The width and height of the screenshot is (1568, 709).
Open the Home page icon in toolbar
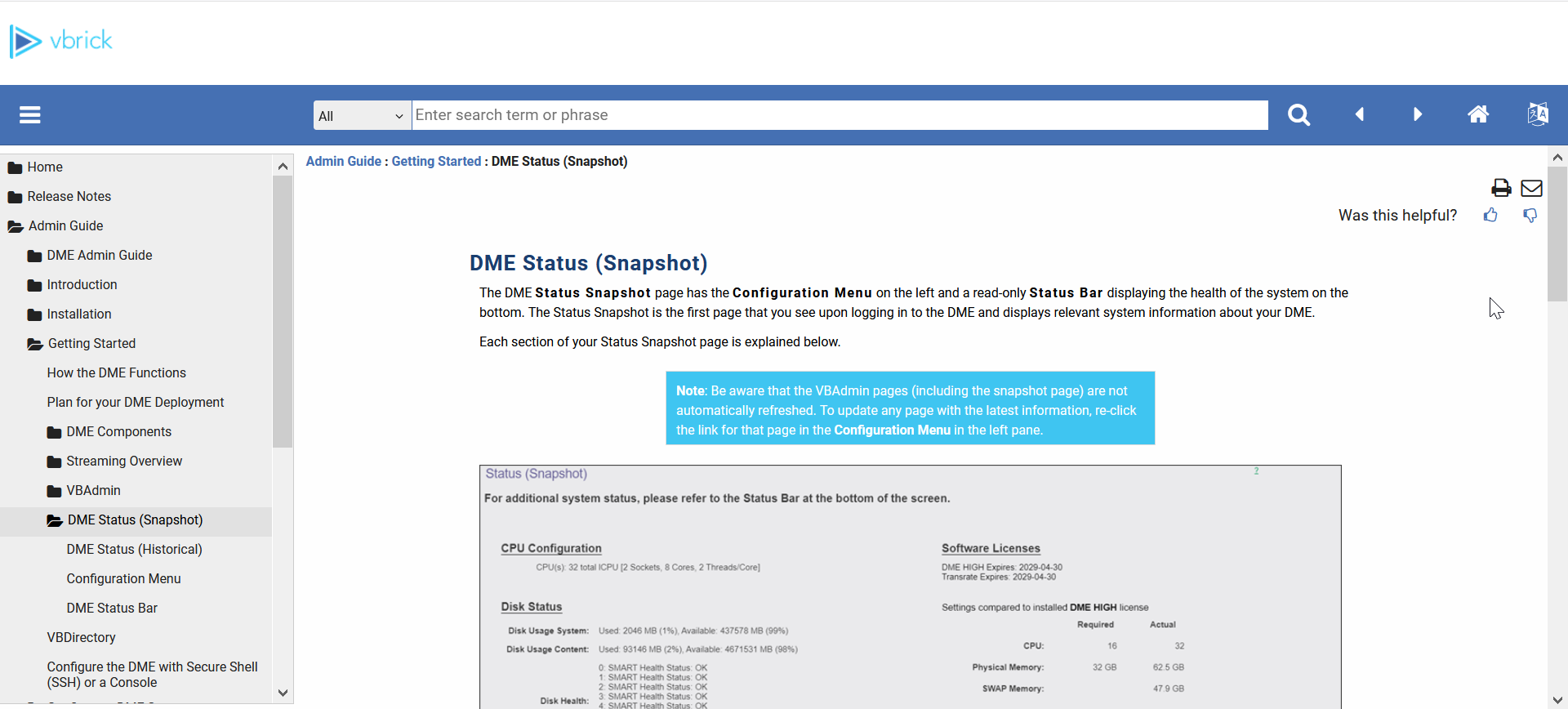click(x=1478, y=114)
